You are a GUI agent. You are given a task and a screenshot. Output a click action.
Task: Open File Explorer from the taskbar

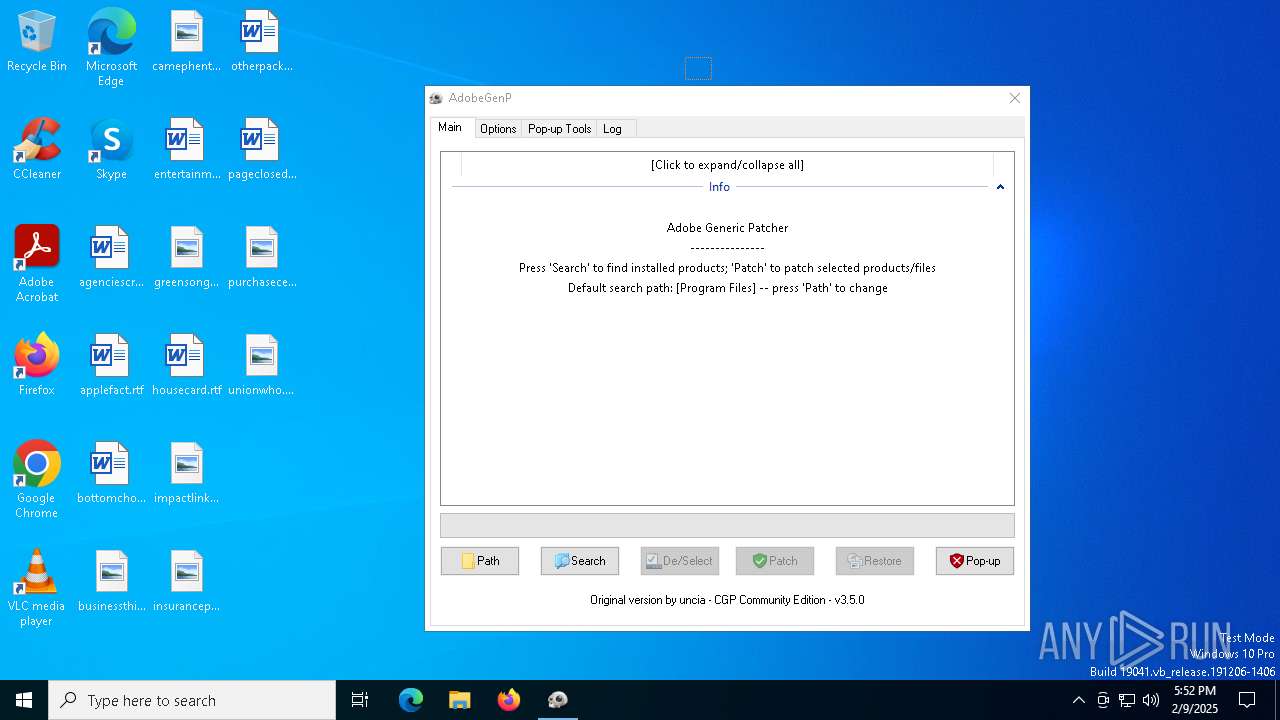[460, 700]
